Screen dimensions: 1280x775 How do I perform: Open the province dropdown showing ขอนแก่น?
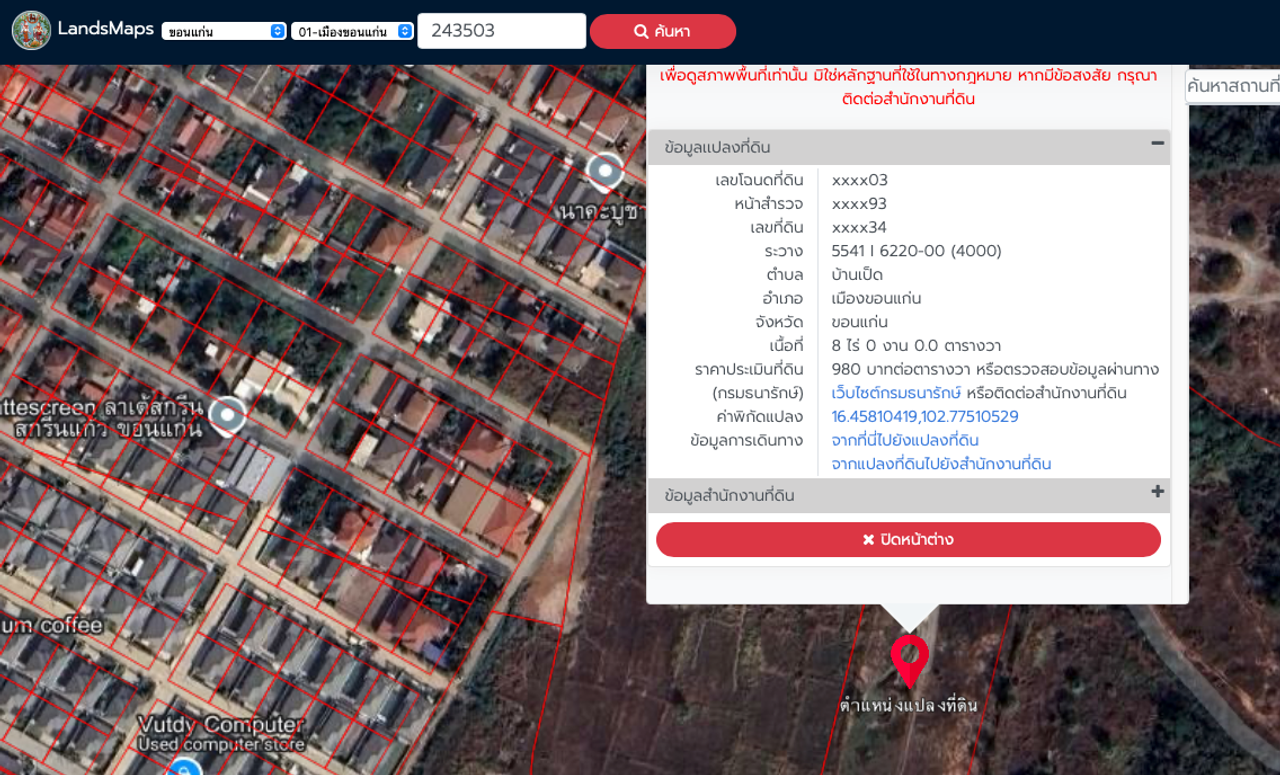224,31
